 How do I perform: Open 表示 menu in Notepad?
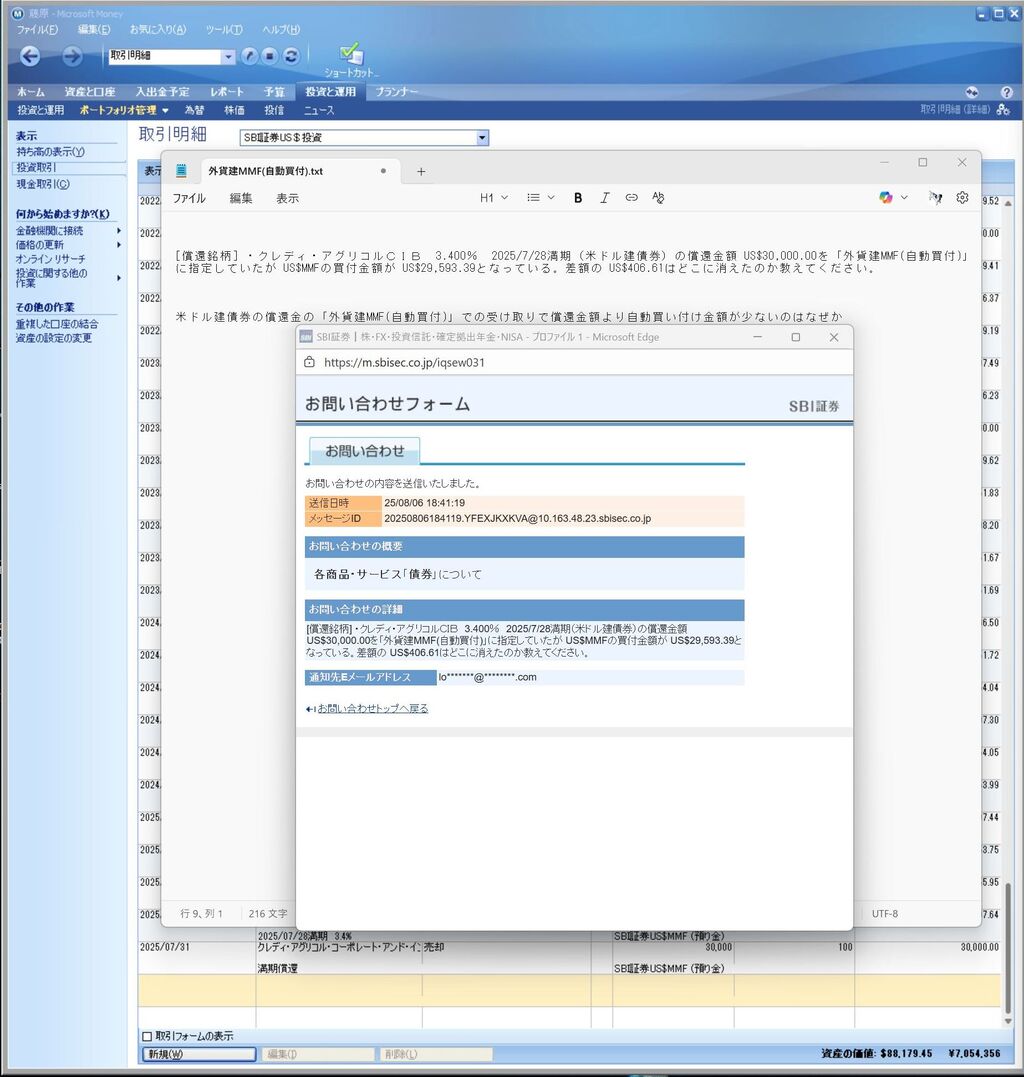point(287,199)
